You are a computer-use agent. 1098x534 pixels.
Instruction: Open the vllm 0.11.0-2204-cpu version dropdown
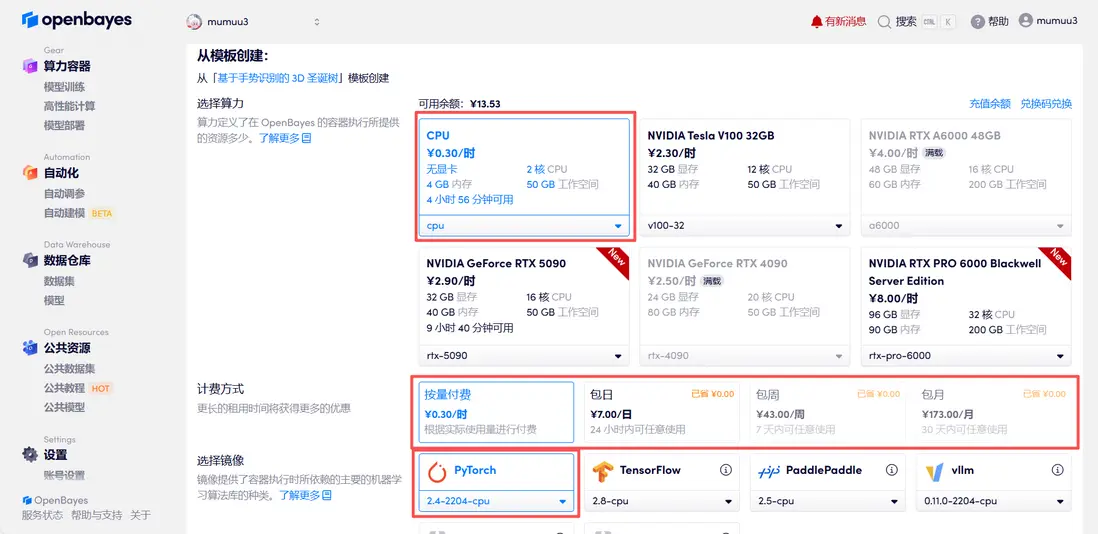pos(993,501)
